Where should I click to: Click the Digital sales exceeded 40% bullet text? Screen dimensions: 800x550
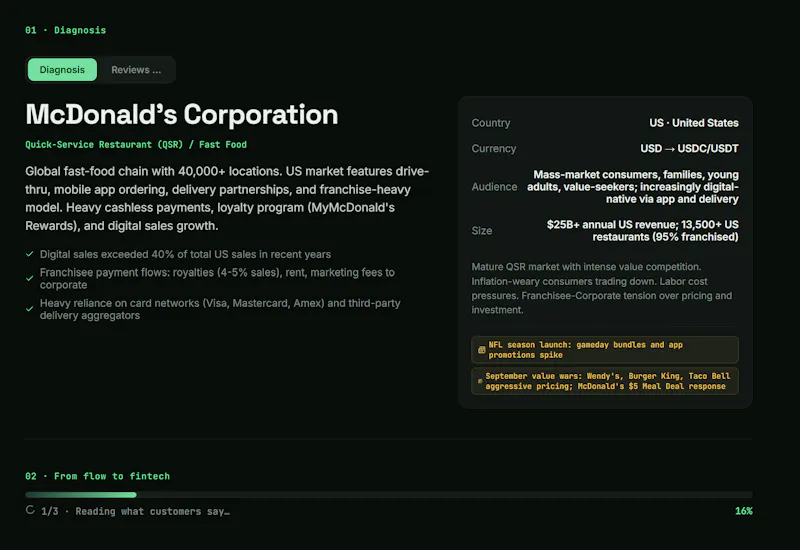pos(185,254)
